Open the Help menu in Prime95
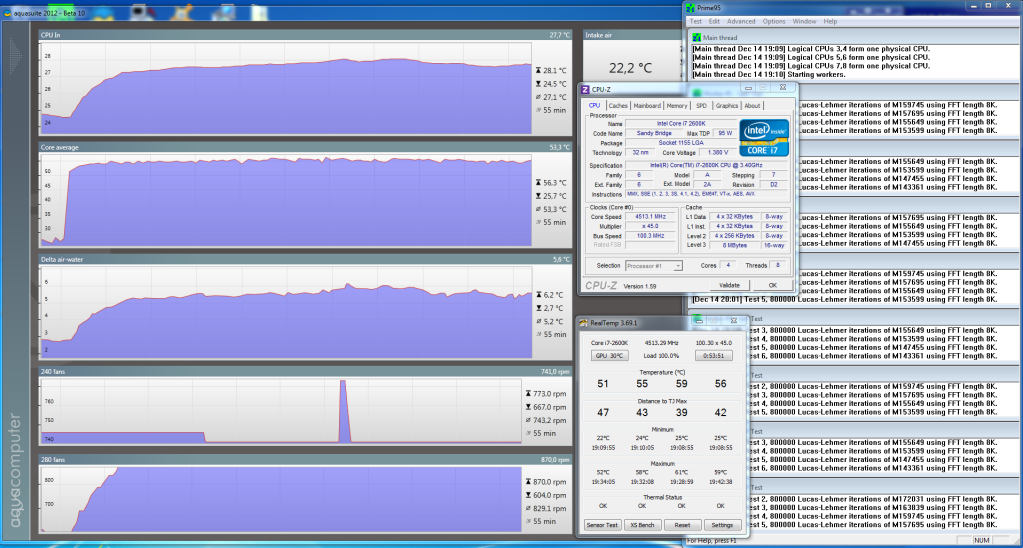This screenshot has height=548, width=1023. click(830, 22)
